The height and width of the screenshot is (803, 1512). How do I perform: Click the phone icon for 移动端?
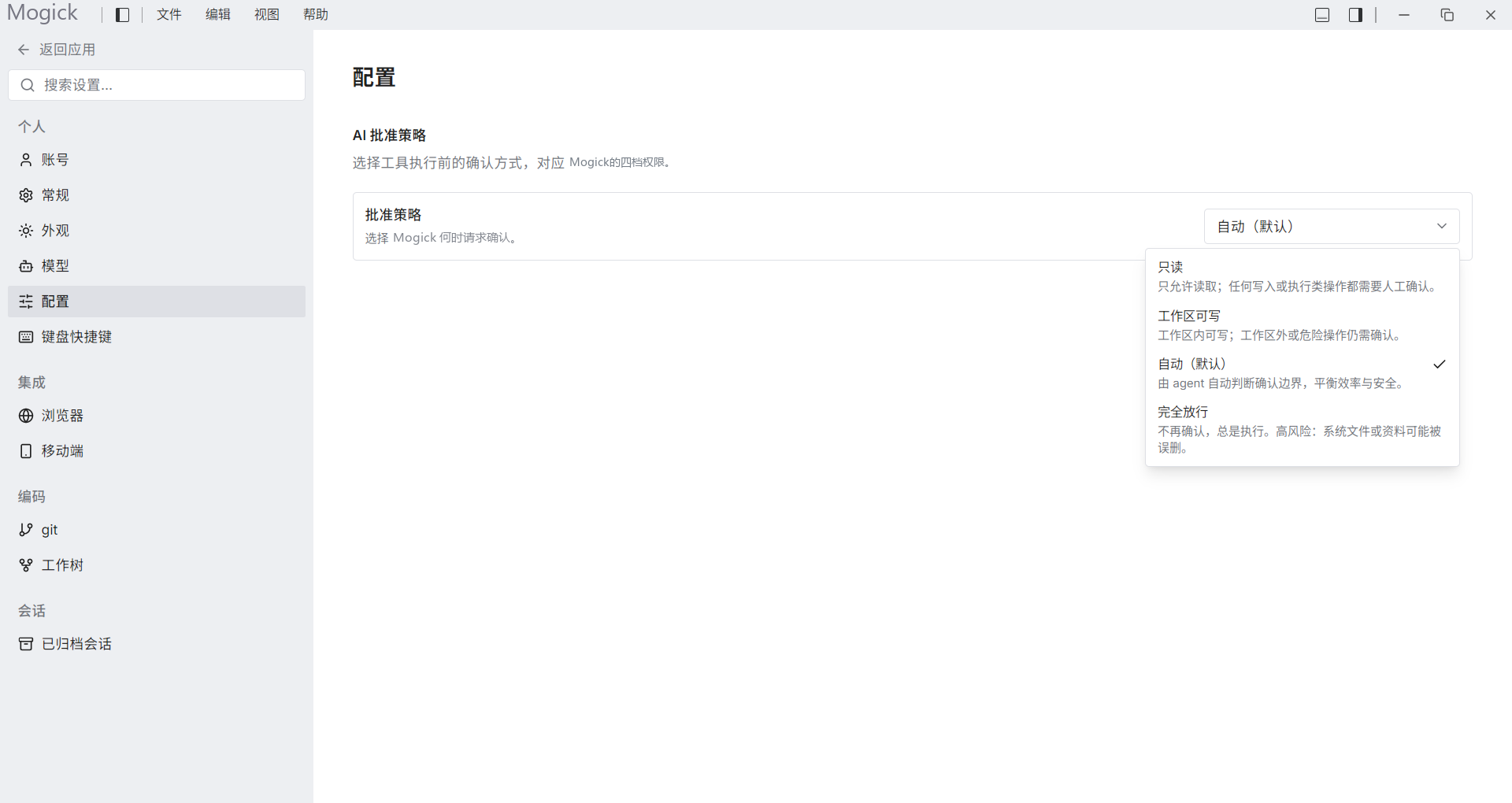(26, 451)
